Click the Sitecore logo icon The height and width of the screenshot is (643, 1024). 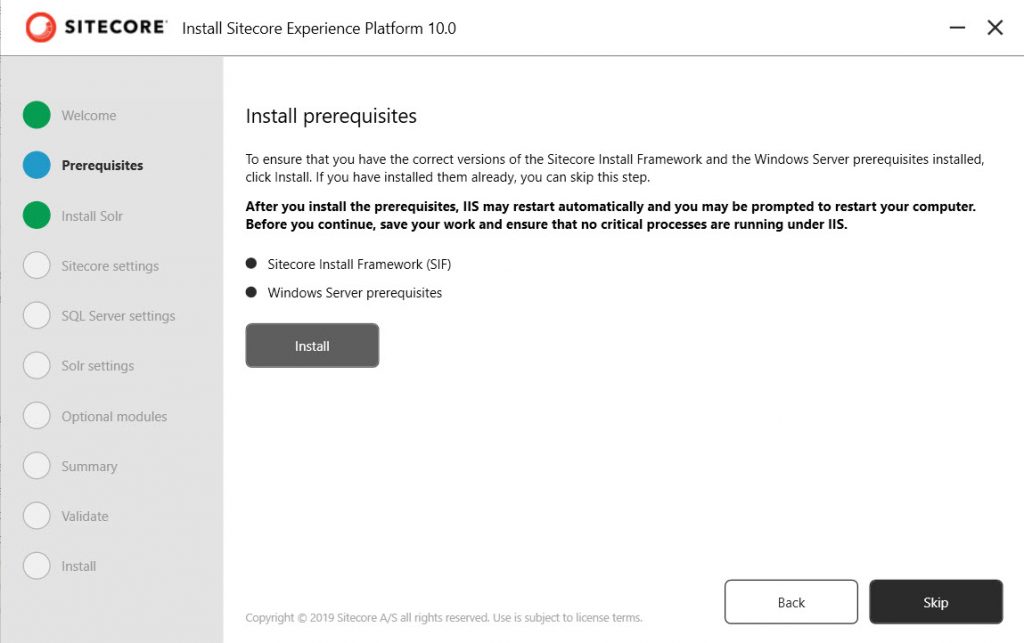click(x=41, y=28)
